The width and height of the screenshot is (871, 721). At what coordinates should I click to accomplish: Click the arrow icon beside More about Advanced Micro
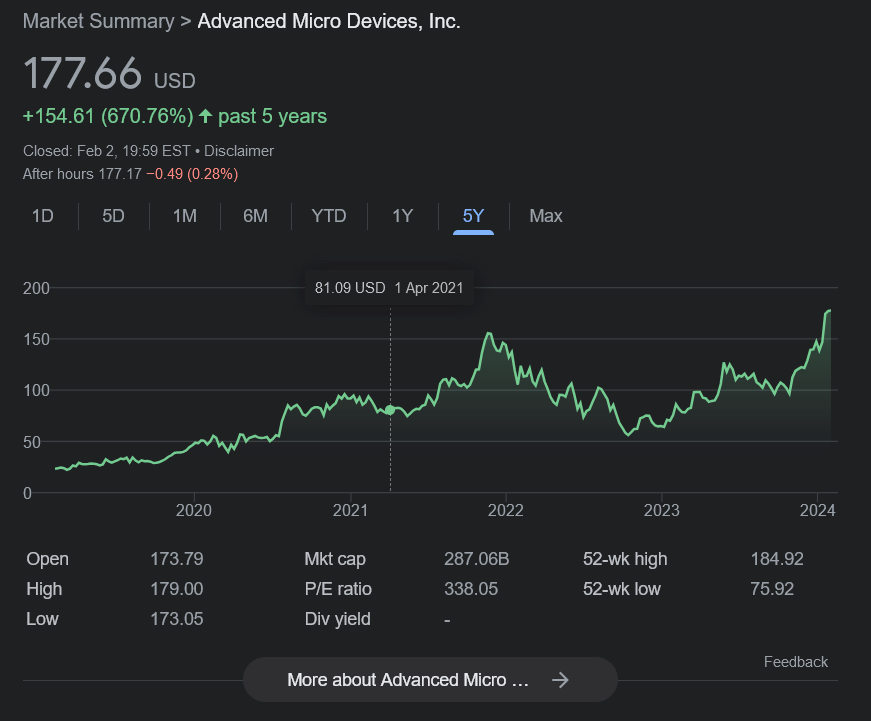[560, 680]
